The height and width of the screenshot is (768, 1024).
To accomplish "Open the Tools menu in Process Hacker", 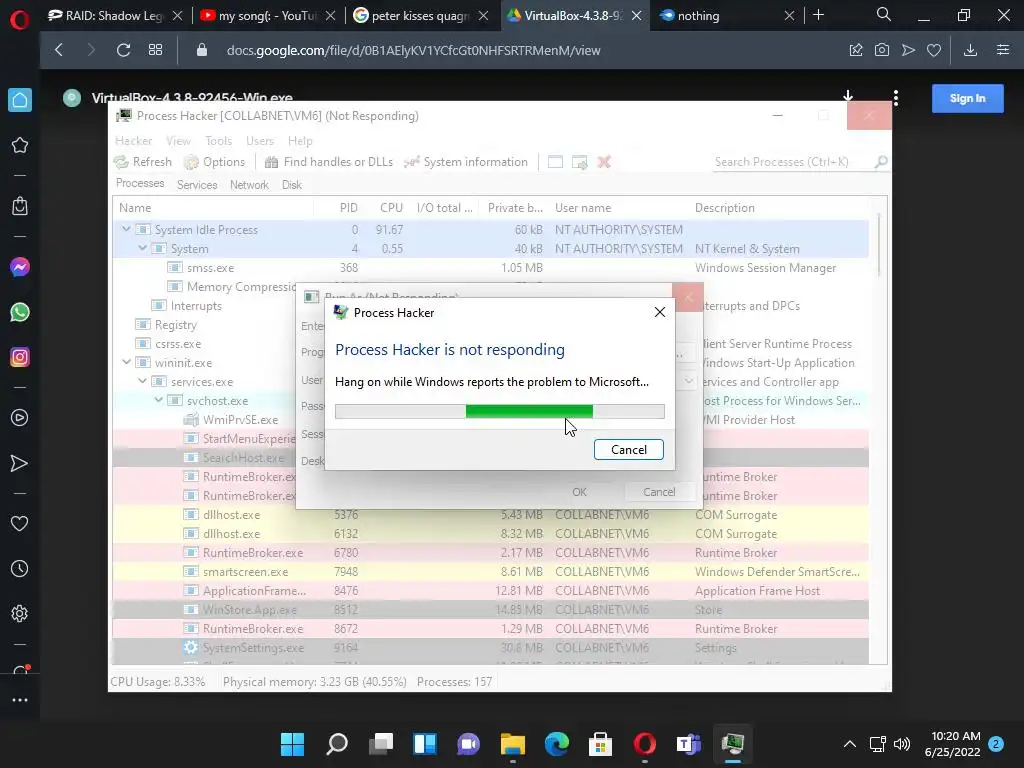I will pos(218,140).
